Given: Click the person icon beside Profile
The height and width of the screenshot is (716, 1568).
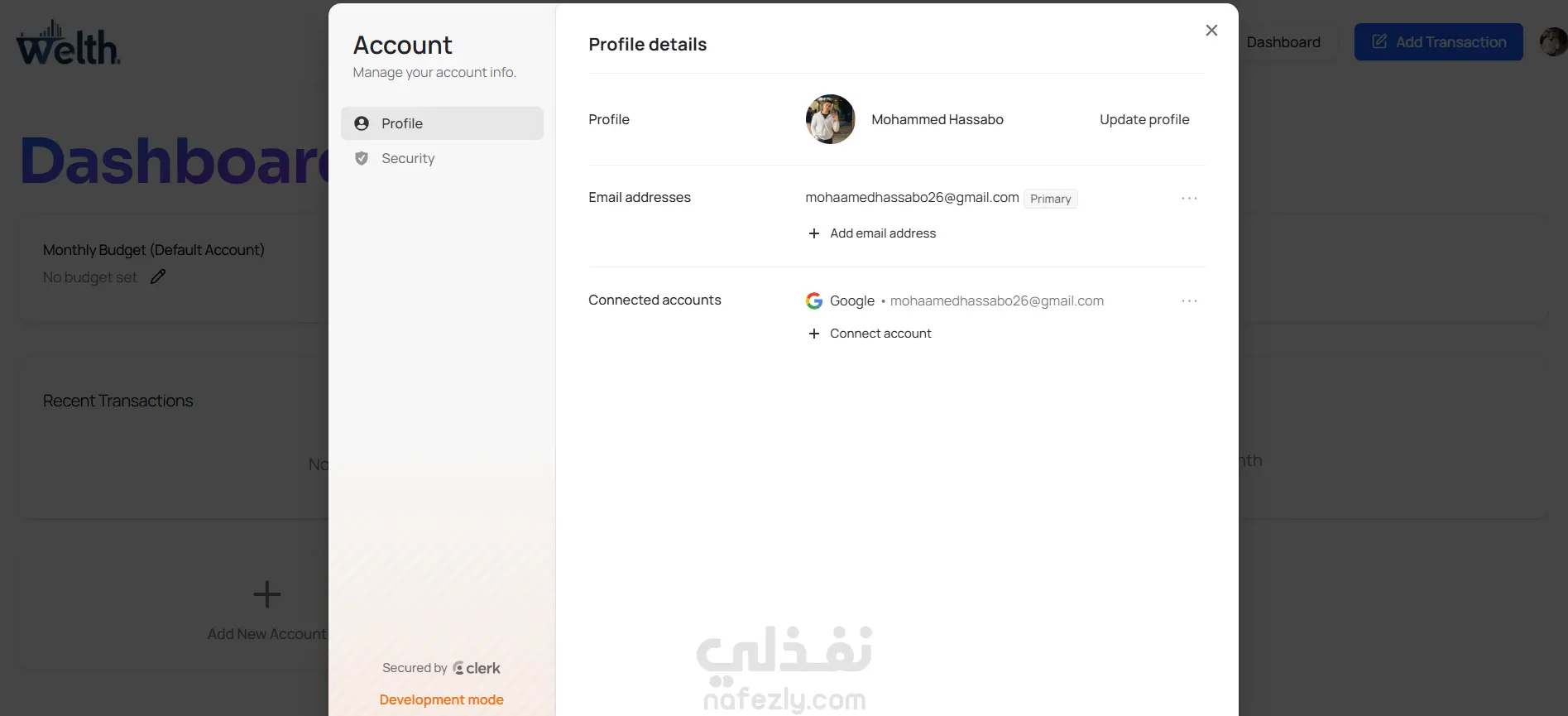Looking at the screenshot, I should (x=362, y=123).
